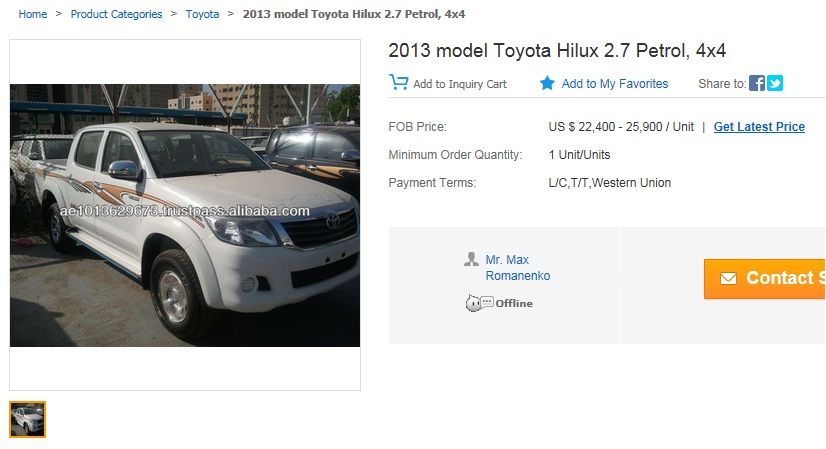Screen dimensions: 826x449
Task: Go to Product Categories breadcrumb
Action: [x=116, y=14]
